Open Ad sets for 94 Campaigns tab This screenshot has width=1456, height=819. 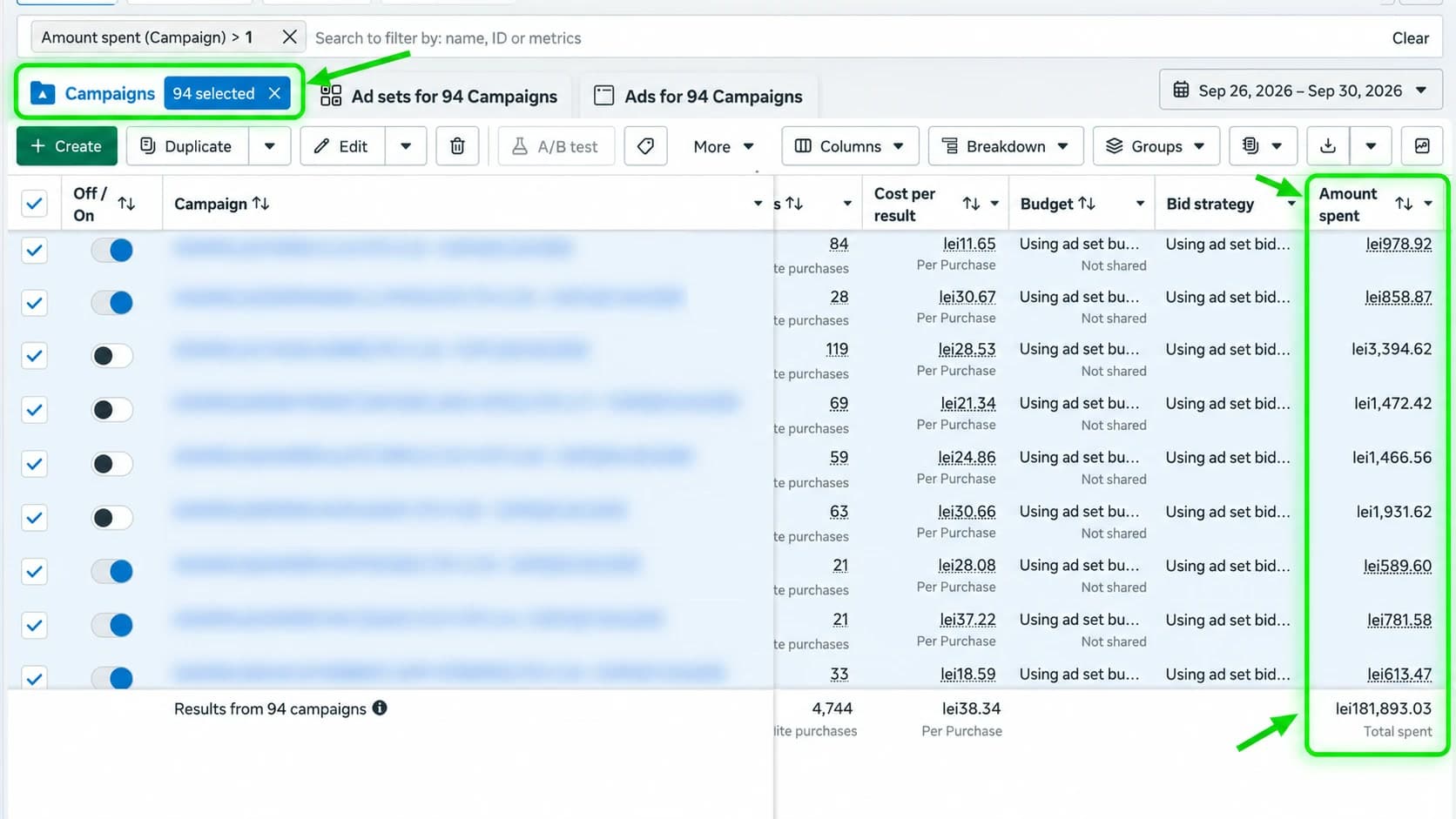coord(439,96)
